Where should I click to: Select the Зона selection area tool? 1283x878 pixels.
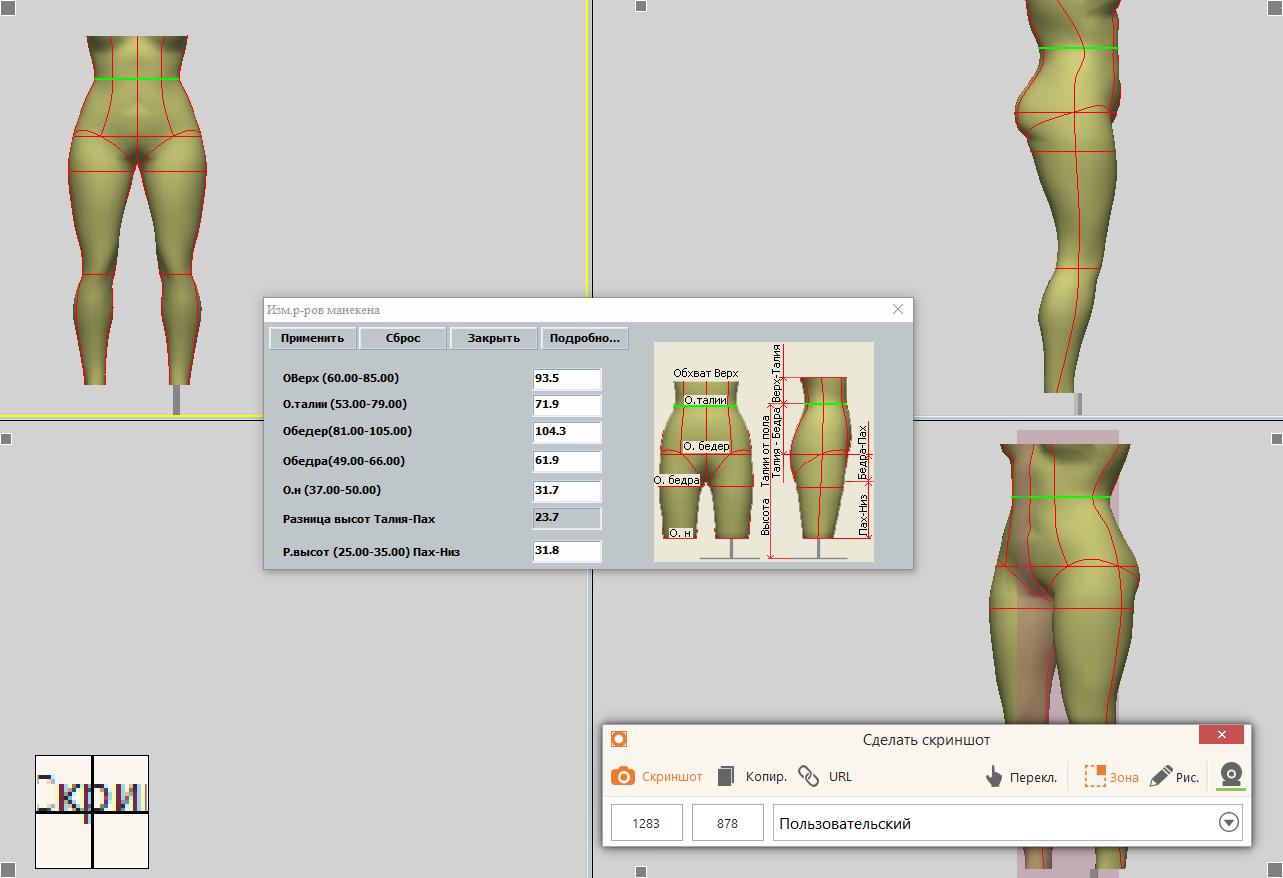pos(1096,776)
